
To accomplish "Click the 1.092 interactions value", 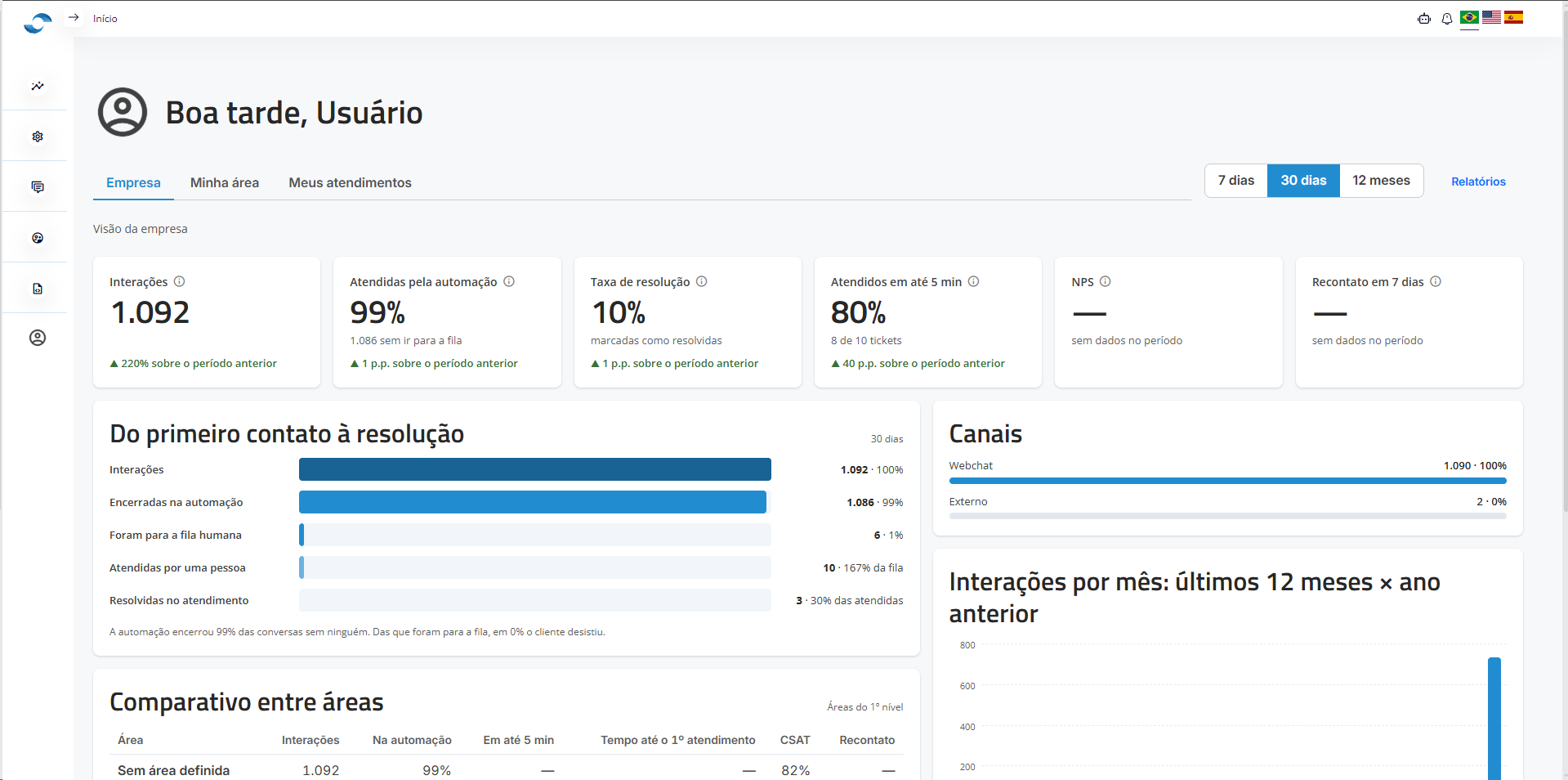I will (150, 312).
